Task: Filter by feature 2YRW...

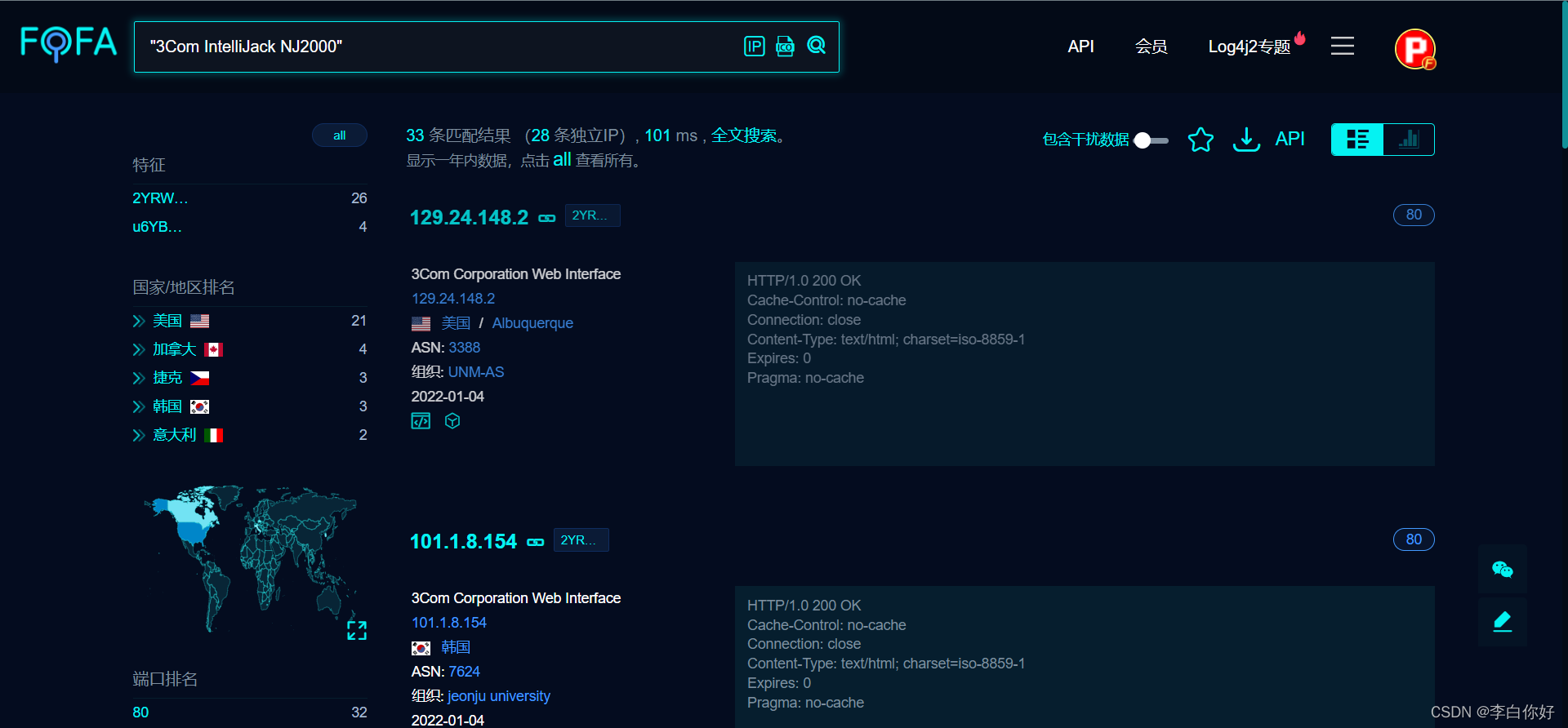Action: (160, 198)
